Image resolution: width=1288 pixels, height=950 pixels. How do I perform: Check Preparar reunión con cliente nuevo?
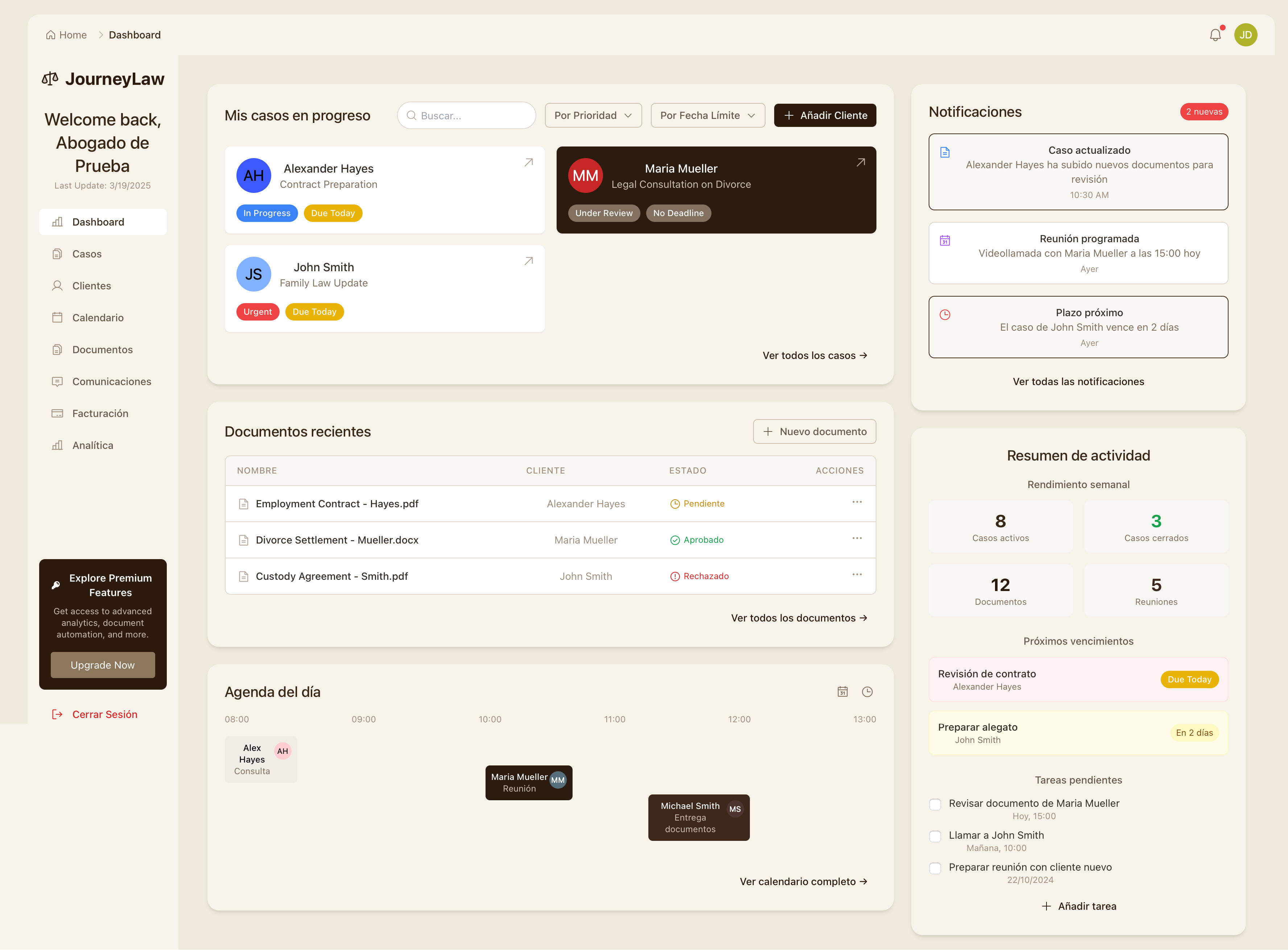934,868
